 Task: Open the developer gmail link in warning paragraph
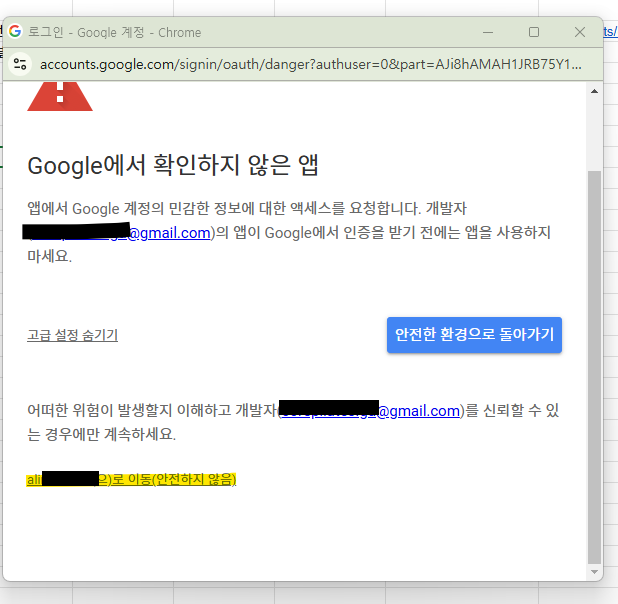(370, 411)
